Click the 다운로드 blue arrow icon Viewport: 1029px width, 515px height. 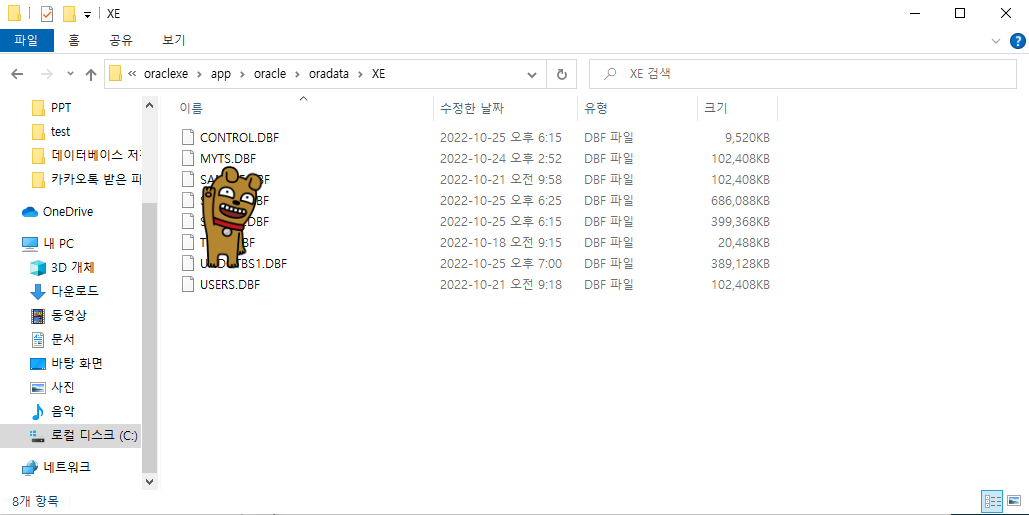click(38, 292)
